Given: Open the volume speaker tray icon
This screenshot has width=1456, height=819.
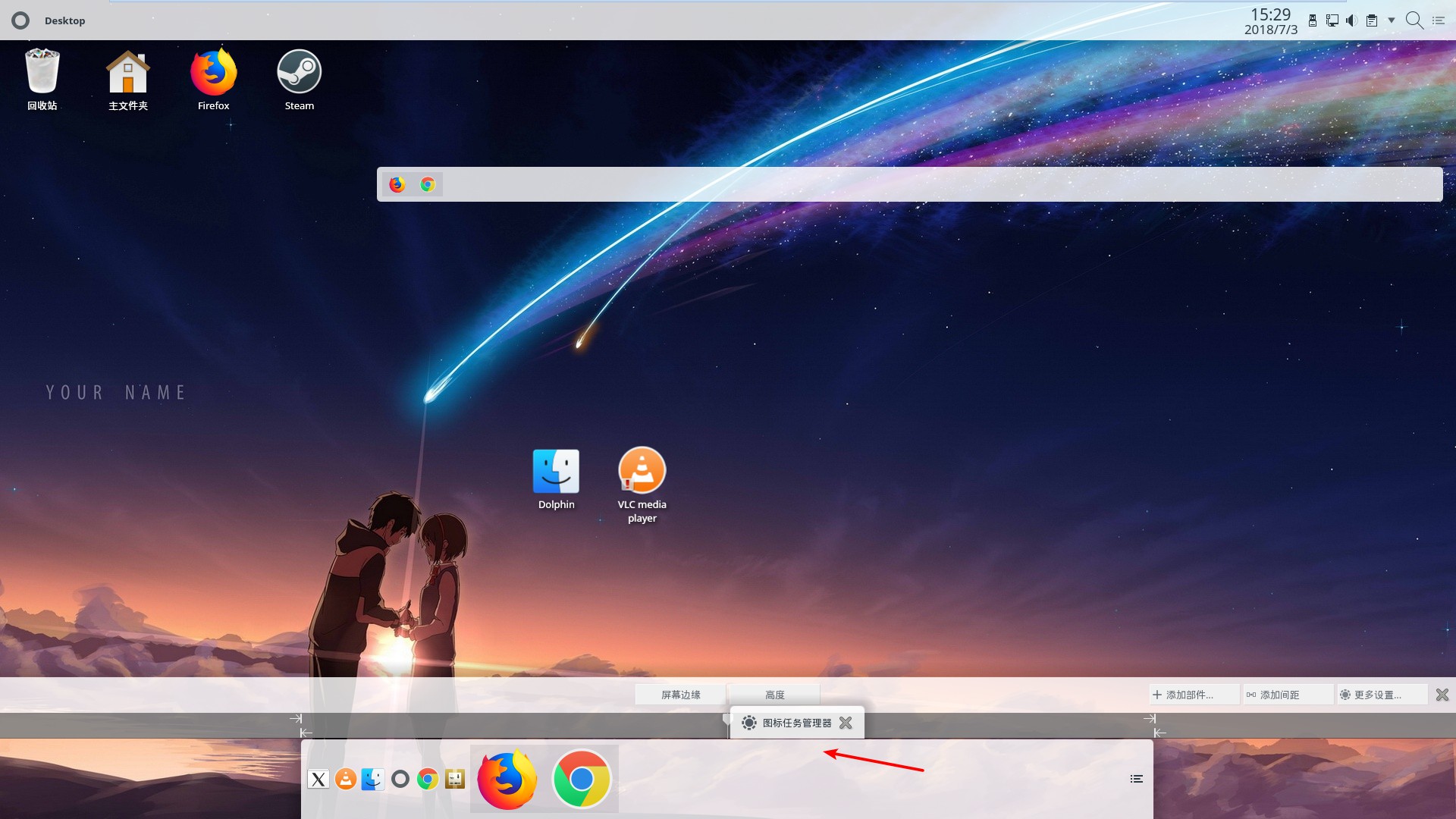Looking at the screenshot, I should (x=1352, y=20).
